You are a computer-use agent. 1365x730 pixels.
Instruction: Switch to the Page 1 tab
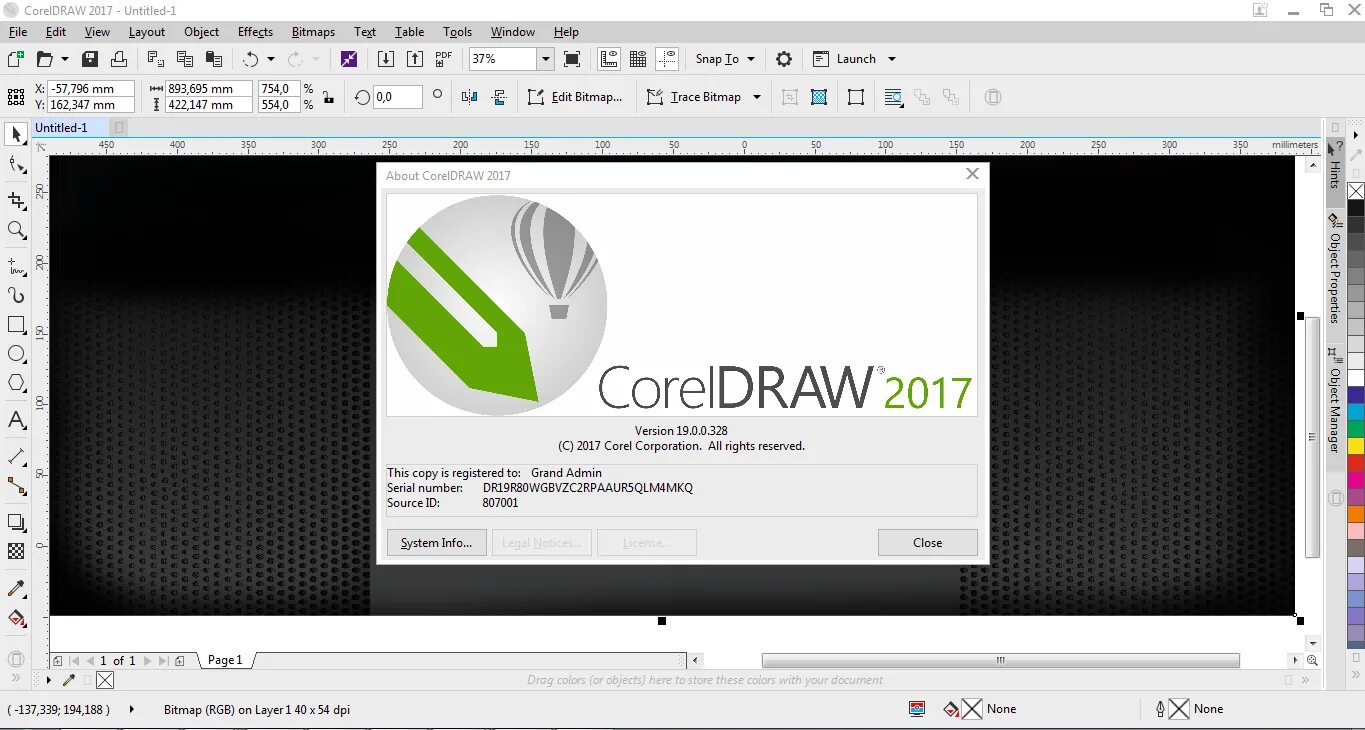(225, 660)
